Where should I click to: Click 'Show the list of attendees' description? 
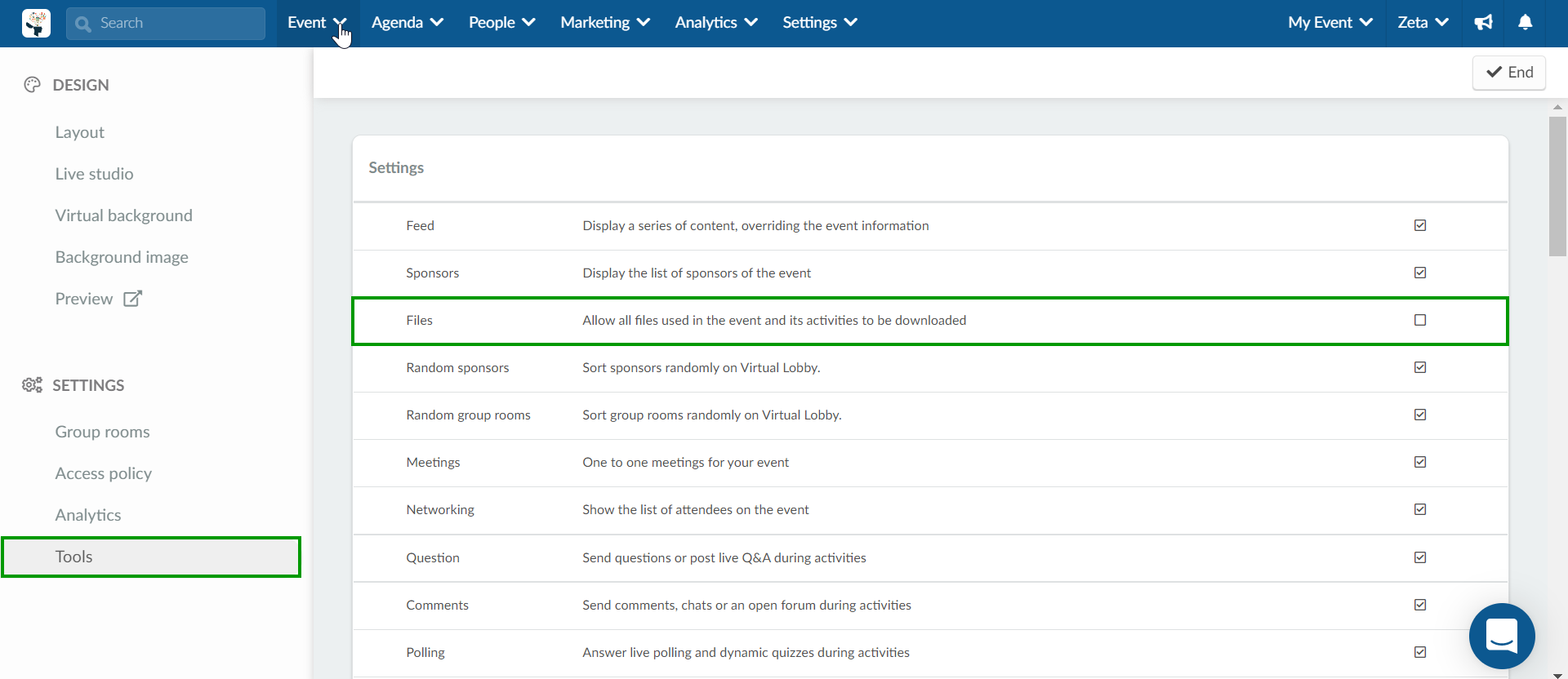click(696, 509)
